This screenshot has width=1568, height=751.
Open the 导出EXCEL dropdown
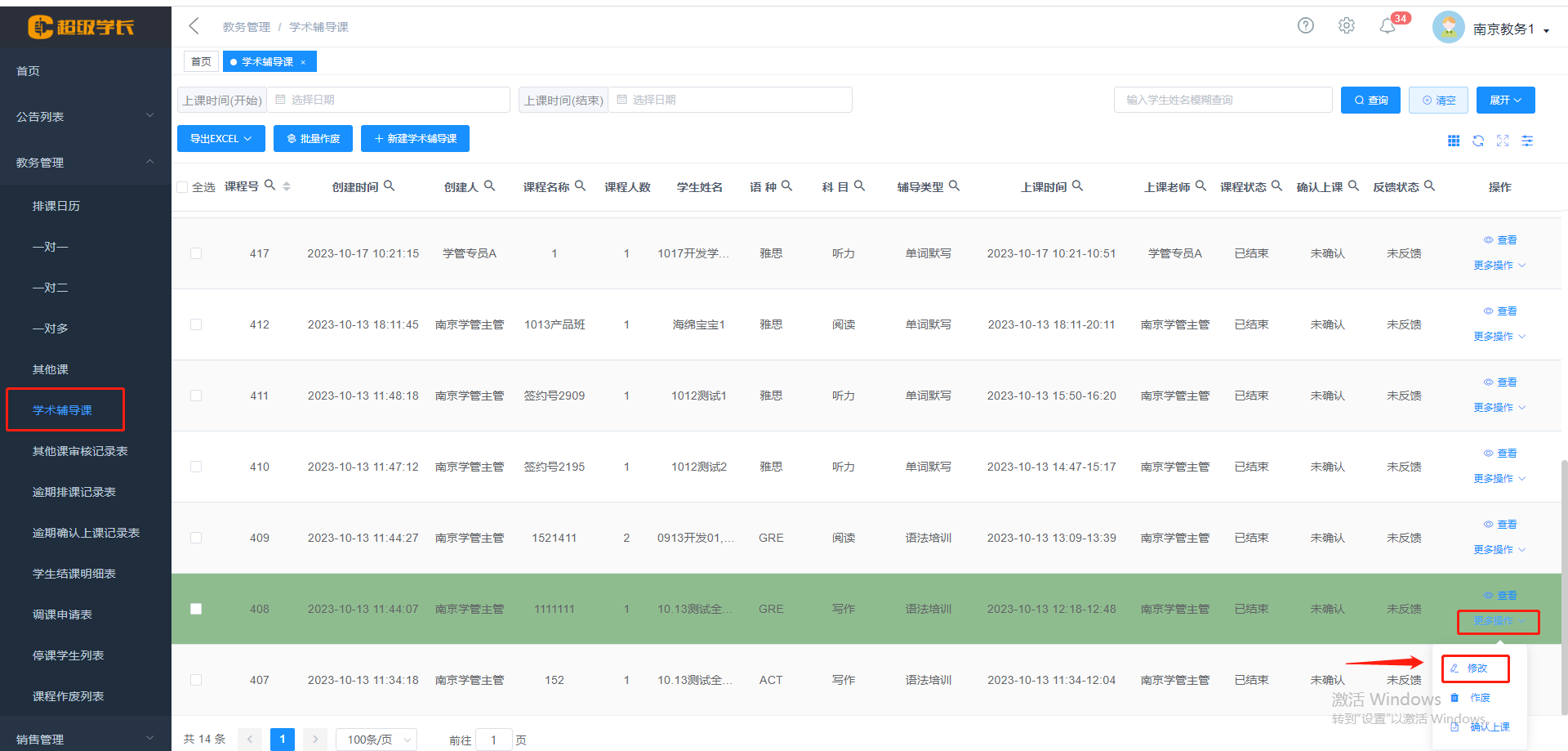[x=220, y=139]
